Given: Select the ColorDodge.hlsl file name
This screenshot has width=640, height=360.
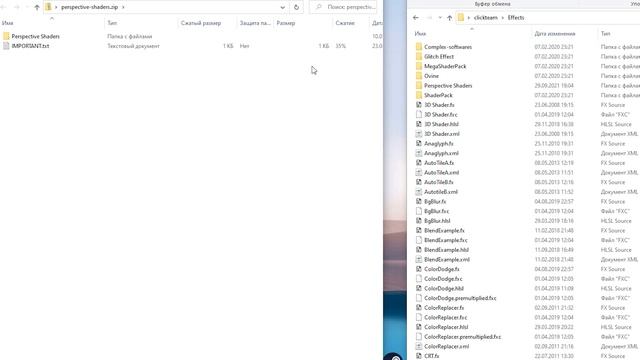Looking at the screenshot, I should [x=444, y=289].
